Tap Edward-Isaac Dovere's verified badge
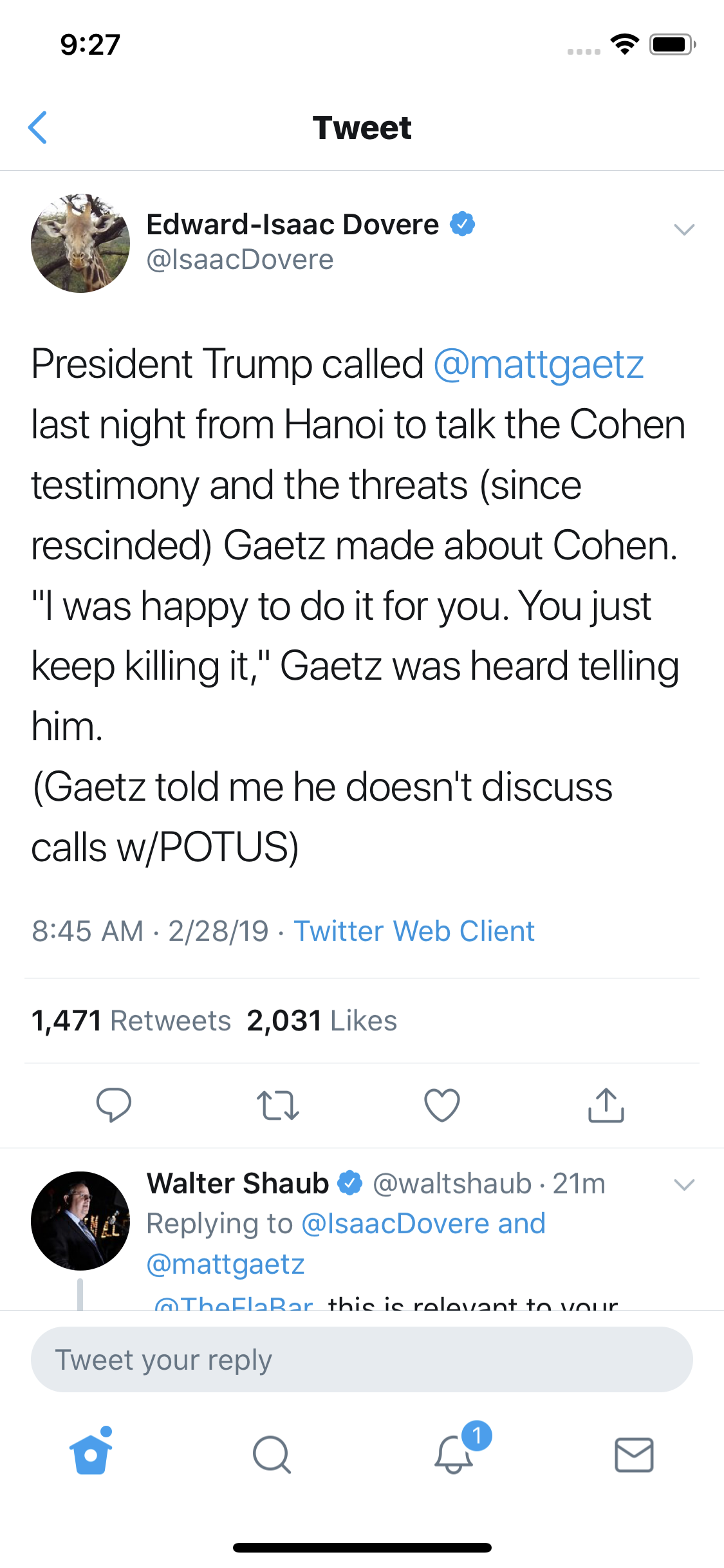 point(462,224)
